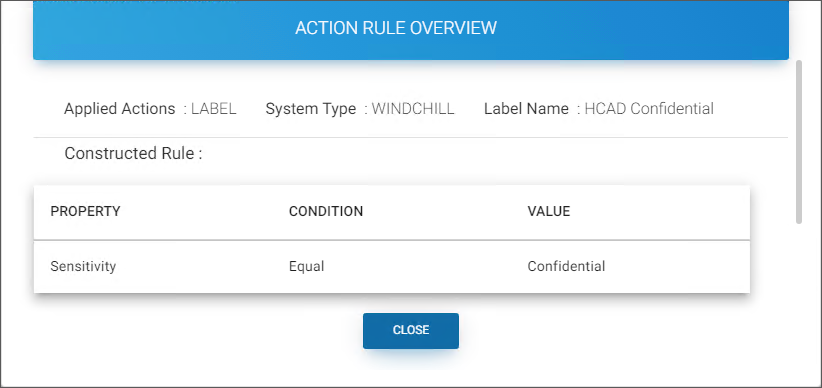The image size is (822, 388).
Task: Click the empty space left of the CLOSE button
Action: [198, 330]
